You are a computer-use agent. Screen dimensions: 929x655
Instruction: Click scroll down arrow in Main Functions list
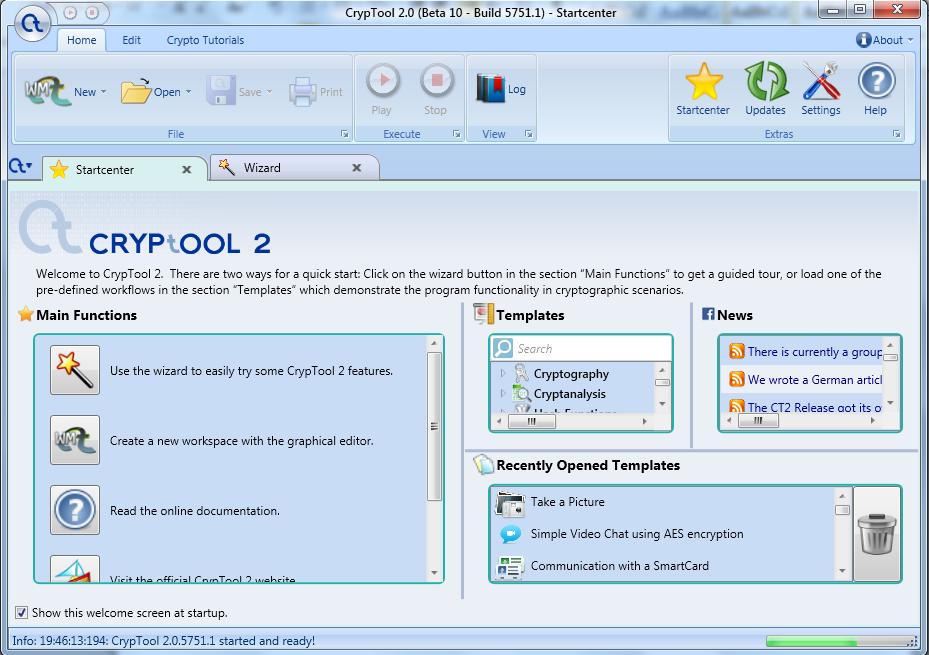tap(434, 573)
